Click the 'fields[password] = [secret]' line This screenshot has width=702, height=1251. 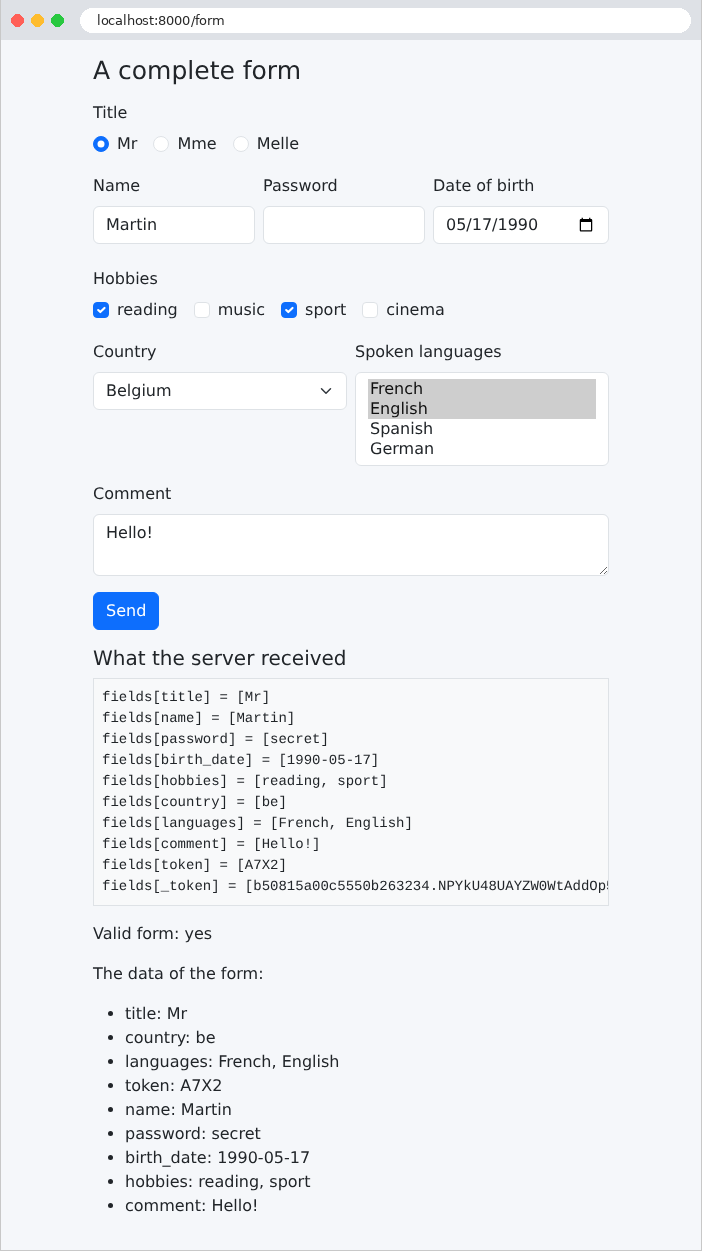click(x=215, y=739)
